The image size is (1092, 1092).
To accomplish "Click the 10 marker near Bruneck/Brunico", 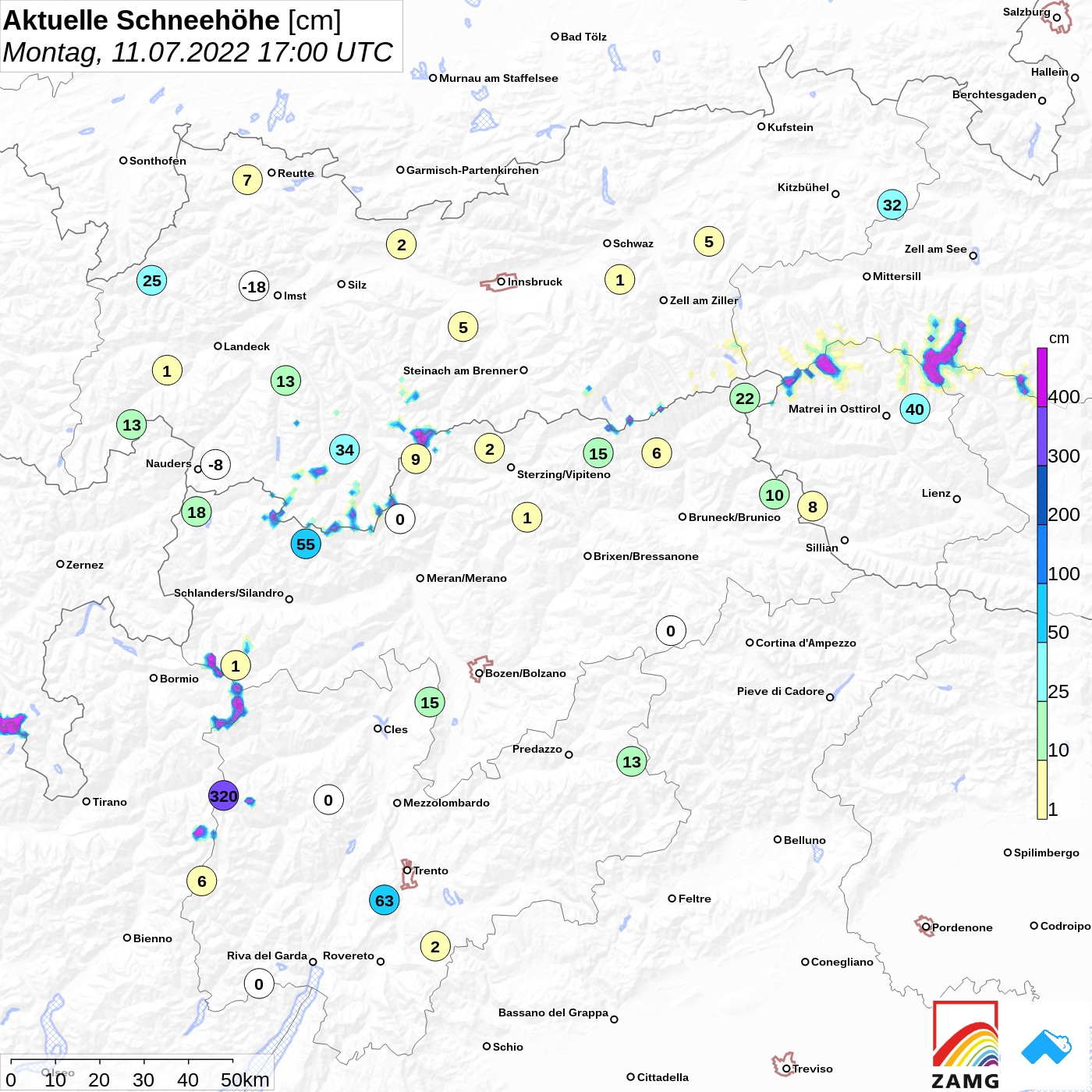I will click(775, 495).
